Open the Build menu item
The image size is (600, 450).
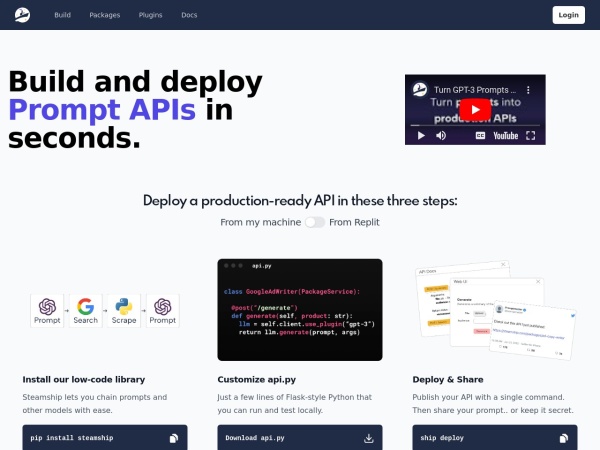coord(62,15)
